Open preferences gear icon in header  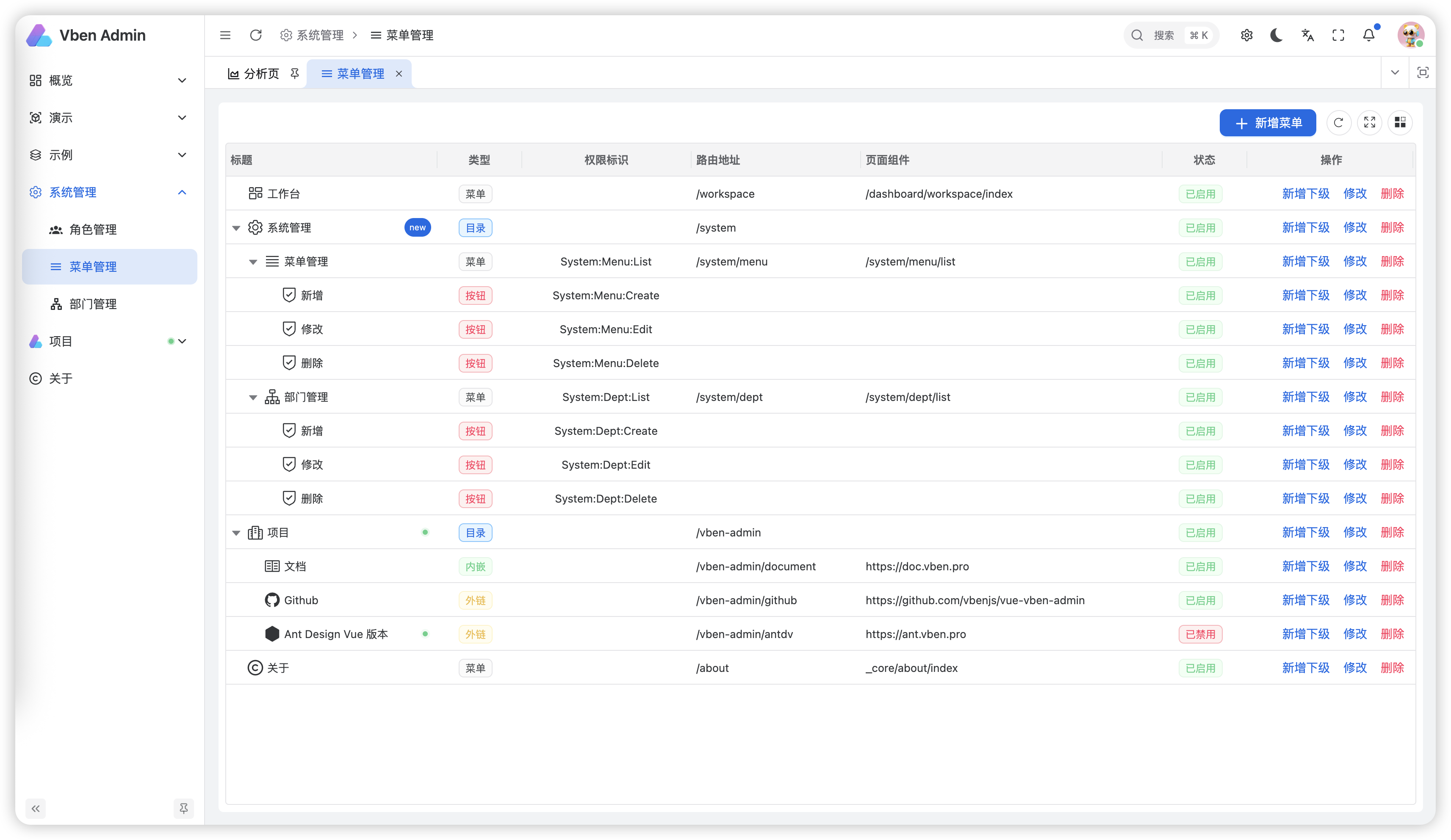pos(1246,35)
